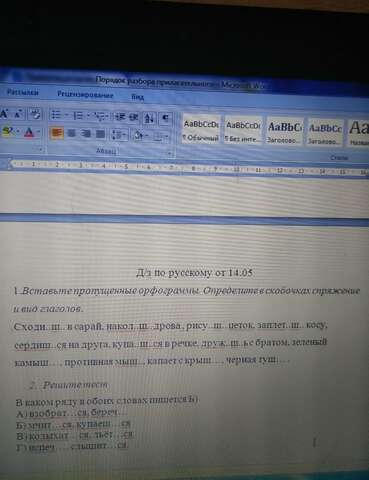Click the Grow Font icon
The height and width of the screenshot is (480, 369).
point(4,114)
